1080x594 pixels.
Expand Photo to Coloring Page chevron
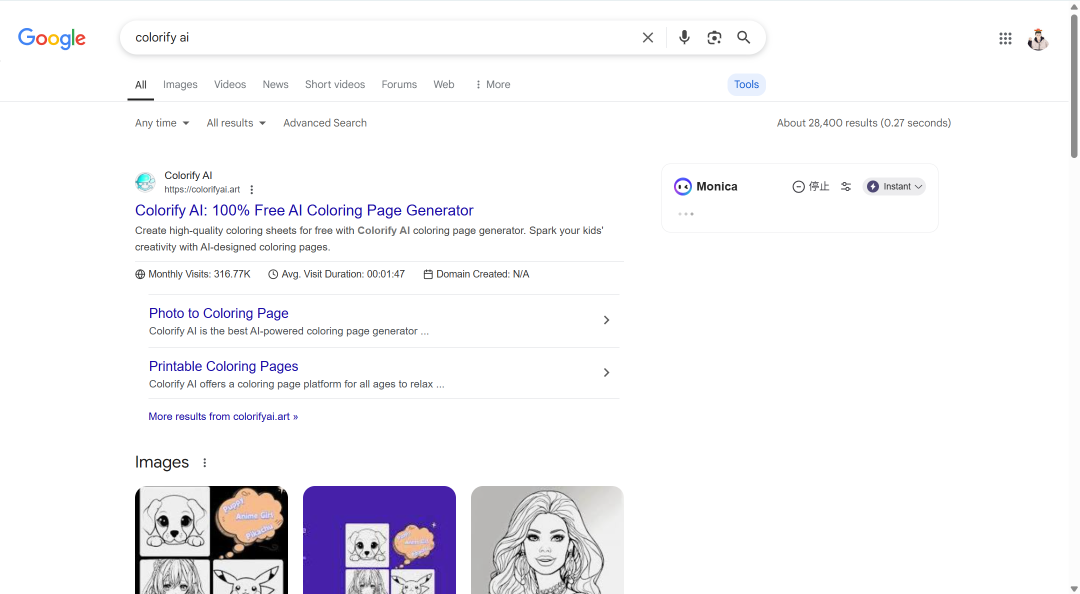coord(606,320)
